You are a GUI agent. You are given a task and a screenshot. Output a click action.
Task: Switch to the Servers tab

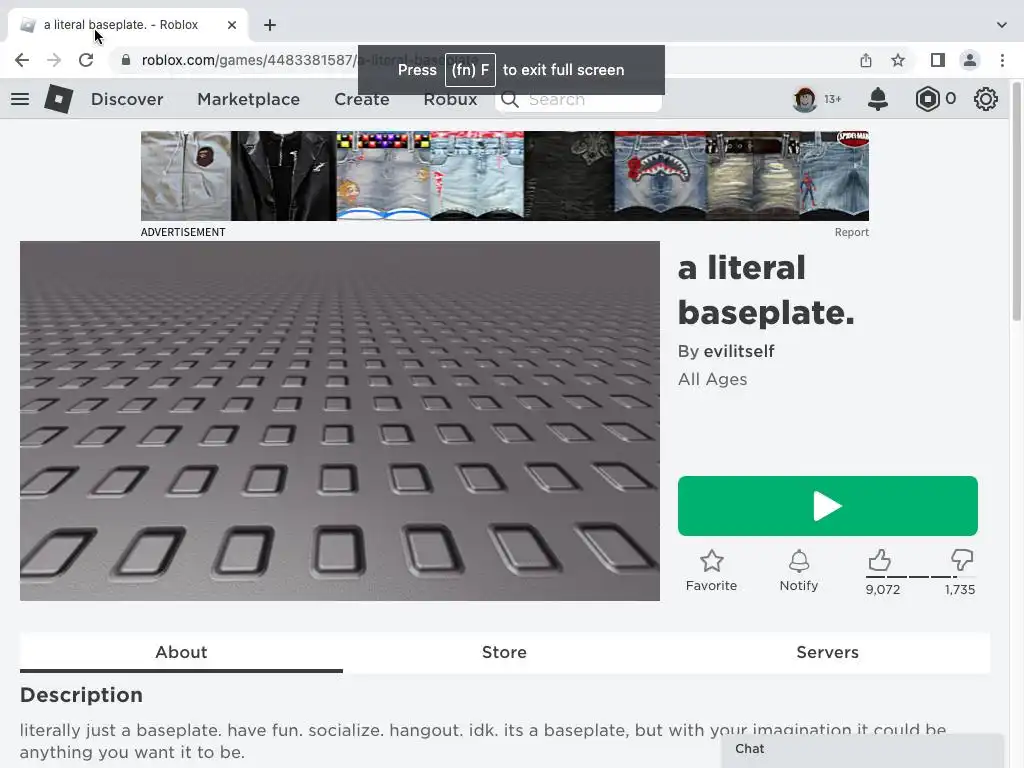coord(827,652)
